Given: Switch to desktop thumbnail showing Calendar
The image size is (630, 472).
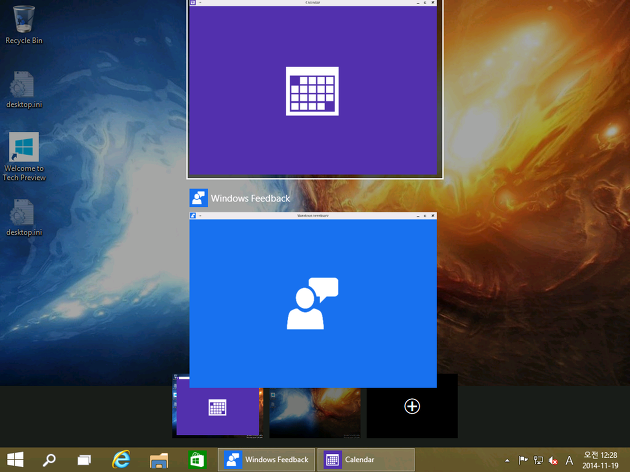Looking at the screenshot, I should point(217,406).
